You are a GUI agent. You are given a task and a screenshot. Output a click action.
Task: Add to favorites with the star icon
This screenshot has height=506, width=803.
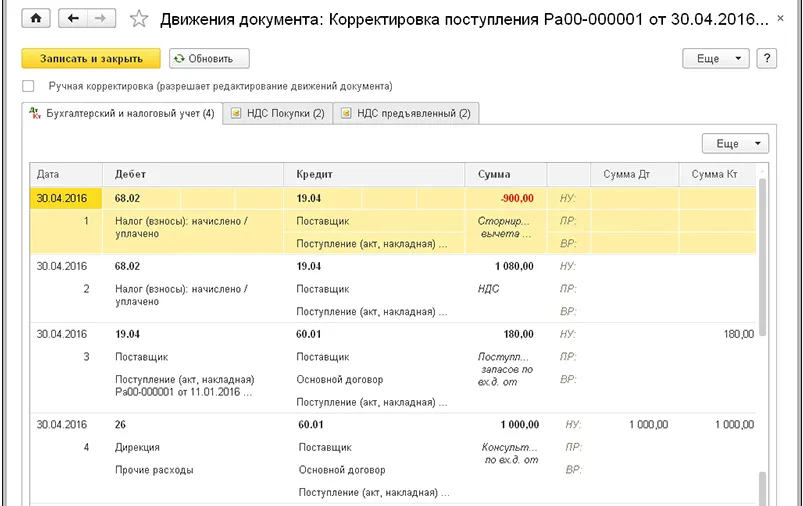coord(139,19)
